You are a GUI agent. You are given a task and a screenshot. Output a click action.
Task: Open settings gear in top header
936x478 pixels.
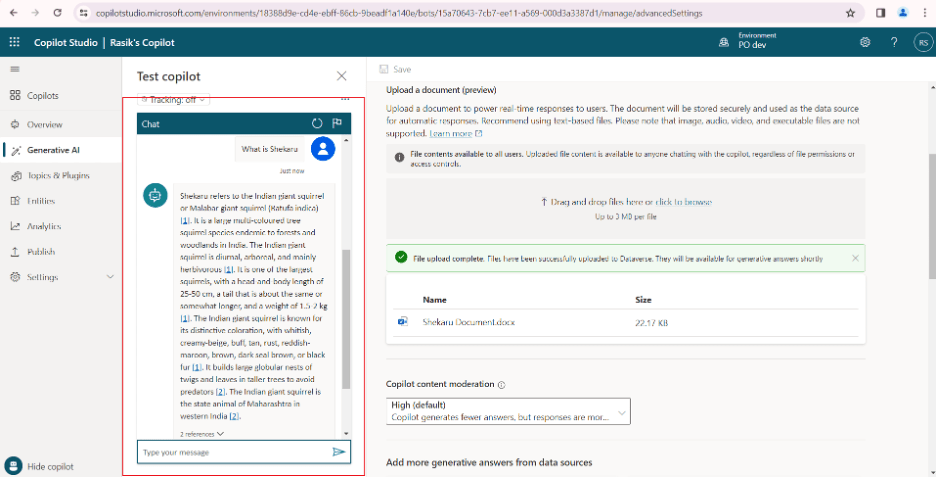(865, 42)
